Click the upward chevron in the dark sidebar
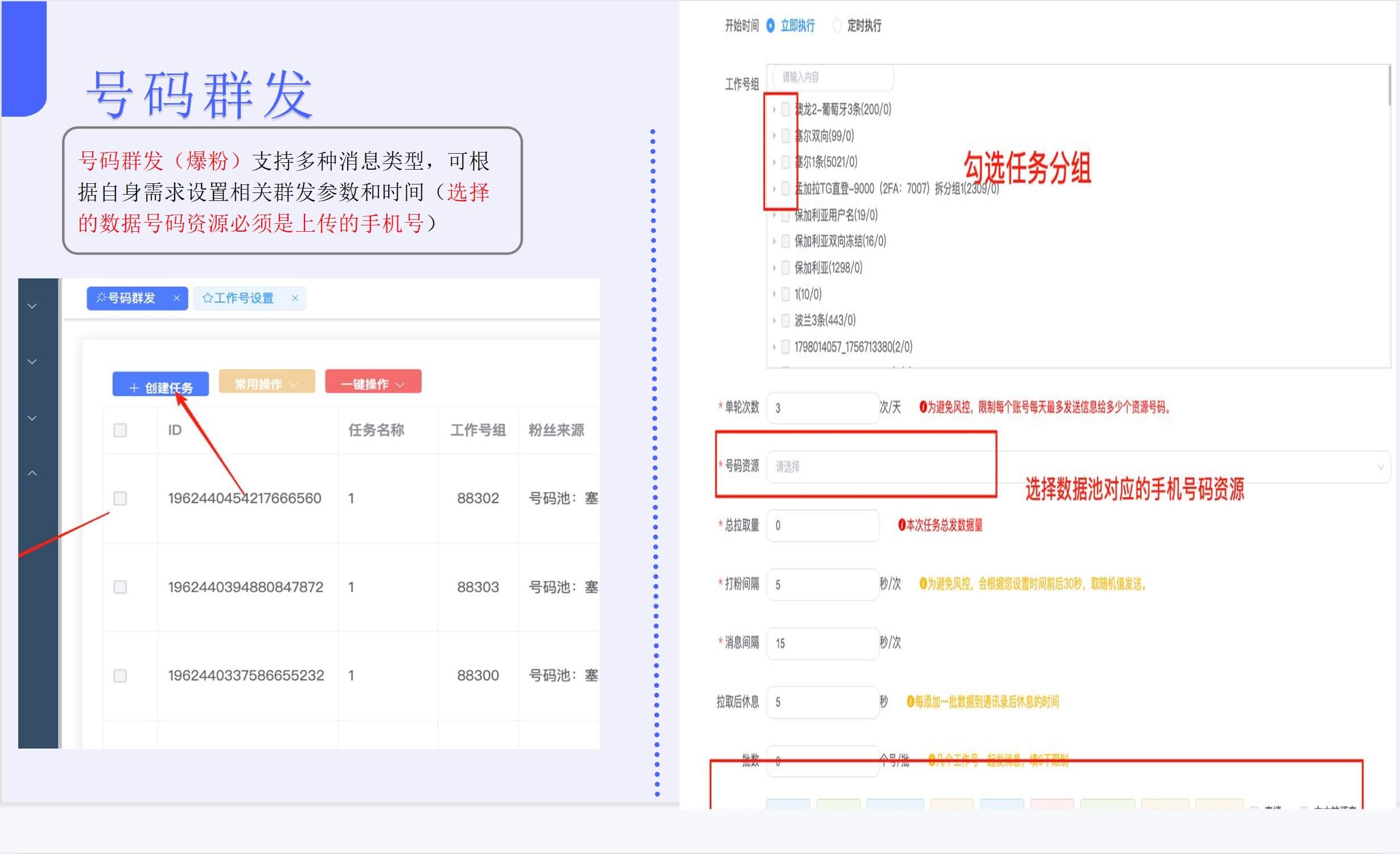Screen dimensions: 1400x854 (x=32, y=473)
